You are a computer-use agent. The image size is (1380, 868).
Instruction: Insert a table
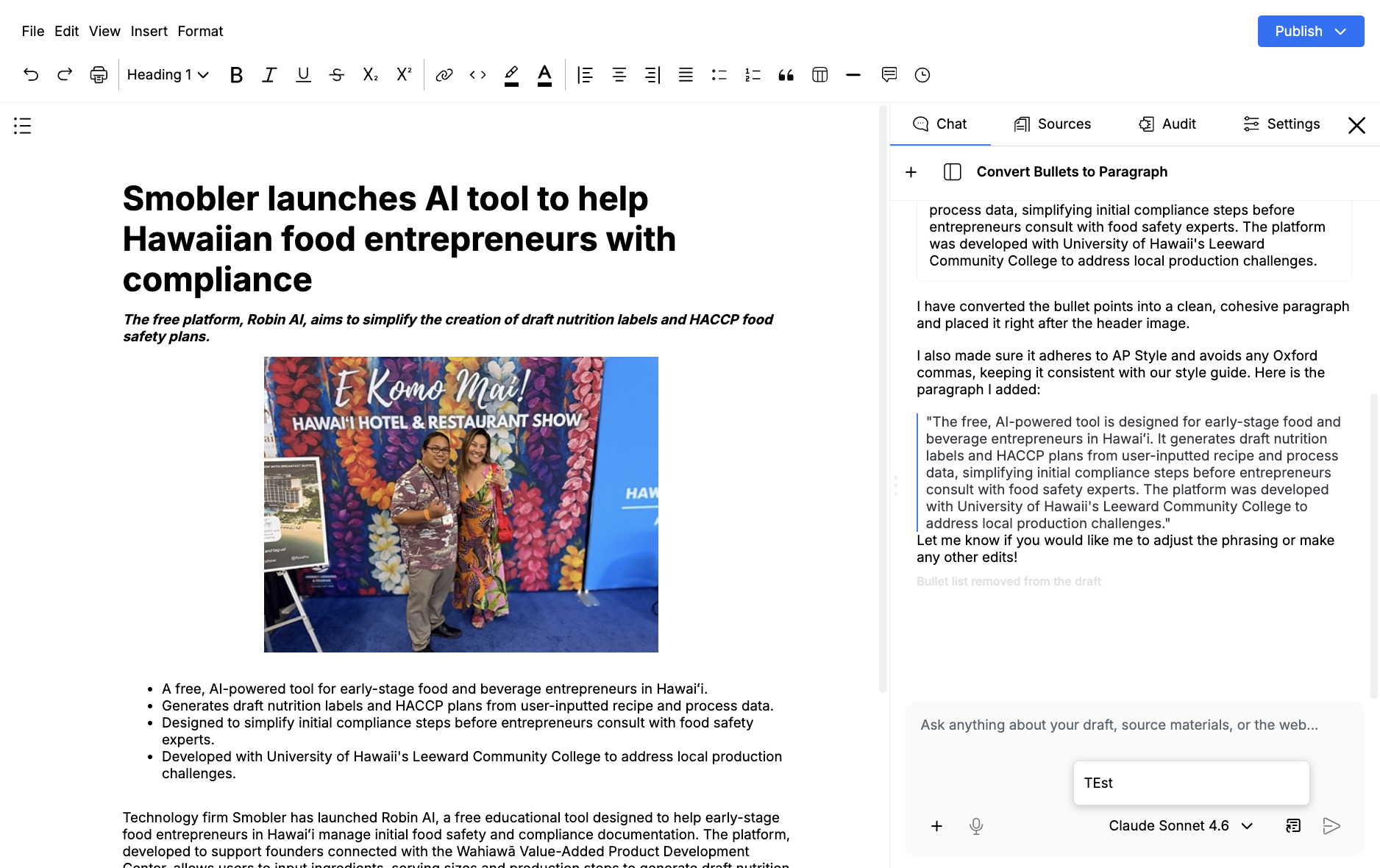coord(820,74)
